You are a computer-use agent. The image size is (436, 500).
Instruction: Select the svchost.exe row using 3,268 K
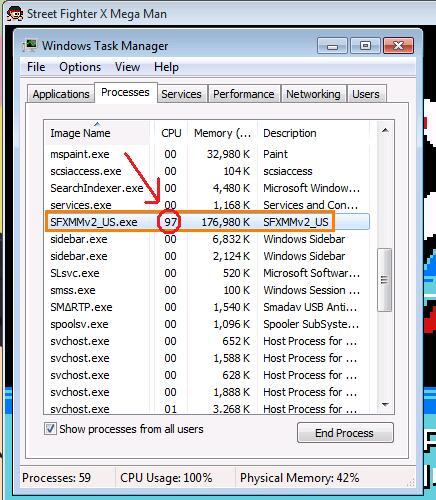[x=207, y=408]
